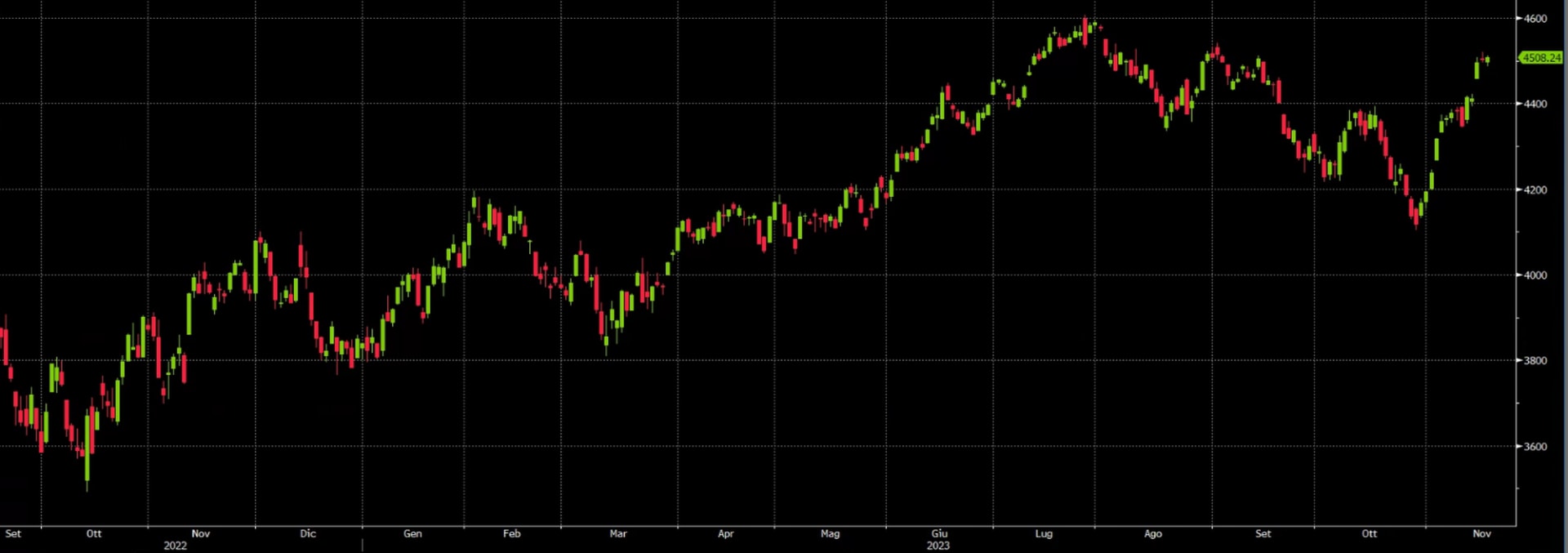Click the 2023 year label
The image size is (1568, 553).
pyautogui.click(x=938, y=546)
